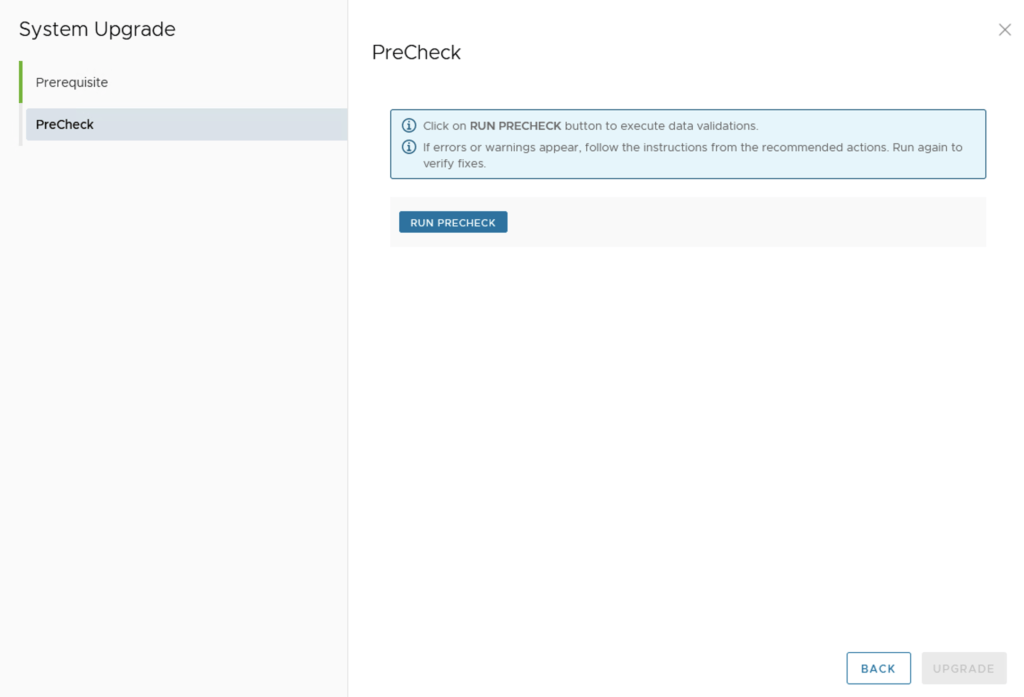This screenshot has width=1024, height=697.
Task: Open the Prerequisite step in sidebar
Action: pos(72,82)
